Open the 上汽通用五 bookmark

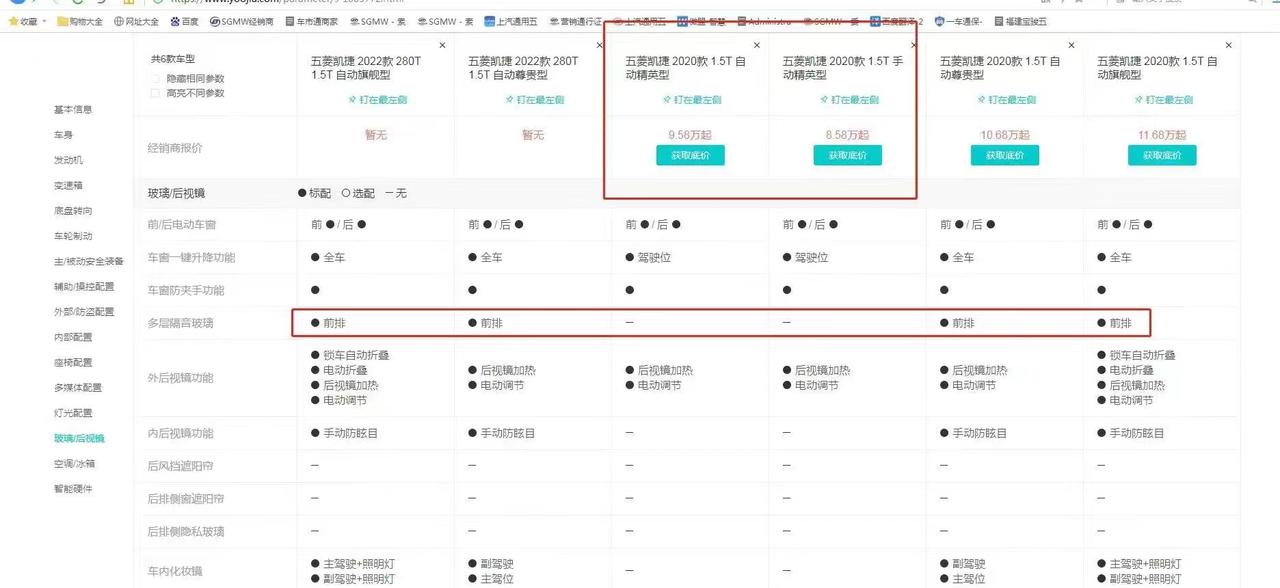coord(511,21)
